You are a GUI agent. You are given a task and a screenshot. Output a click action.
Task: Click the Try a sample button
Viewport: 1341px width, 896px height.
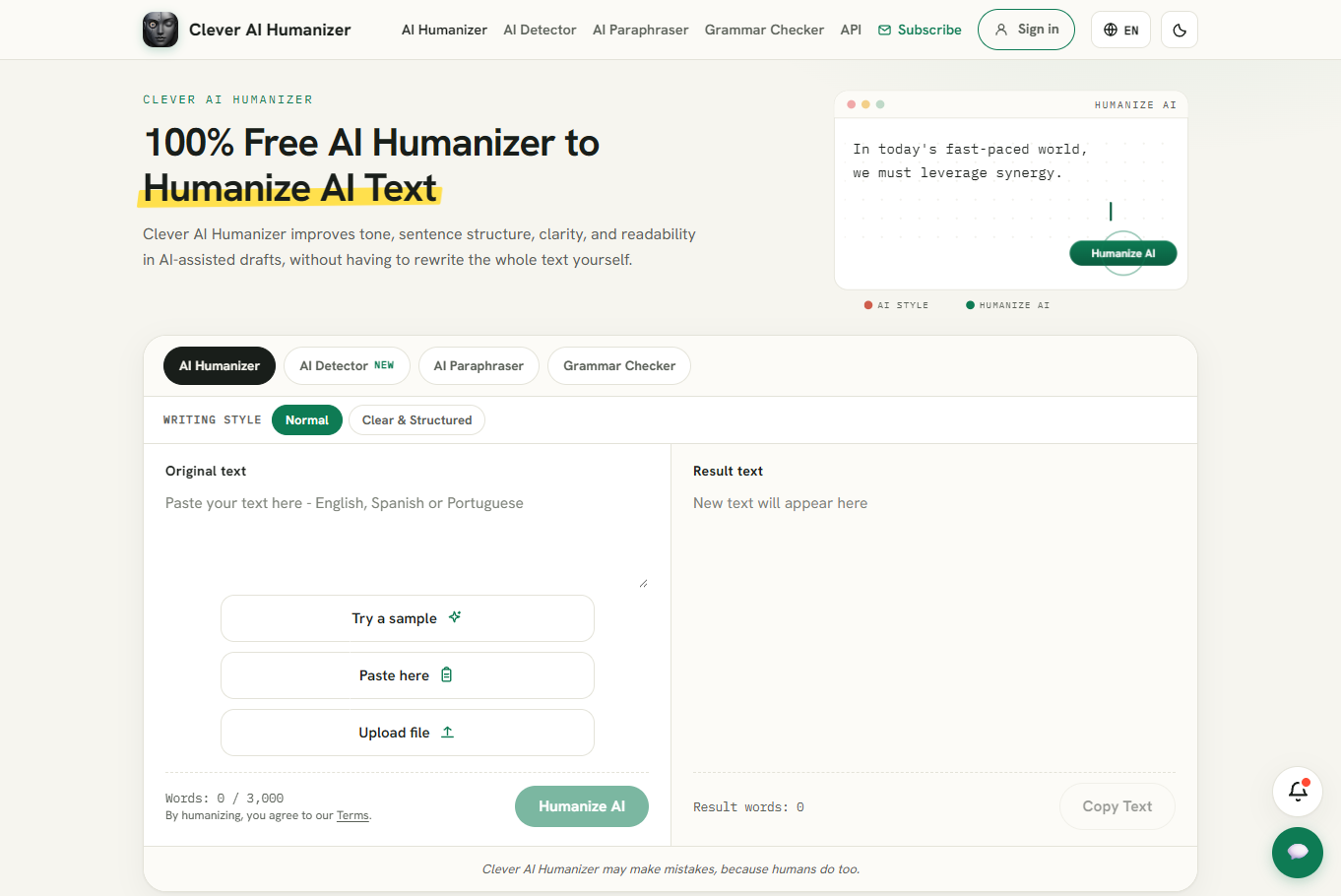pyautogui.click(x=408, y=618)
